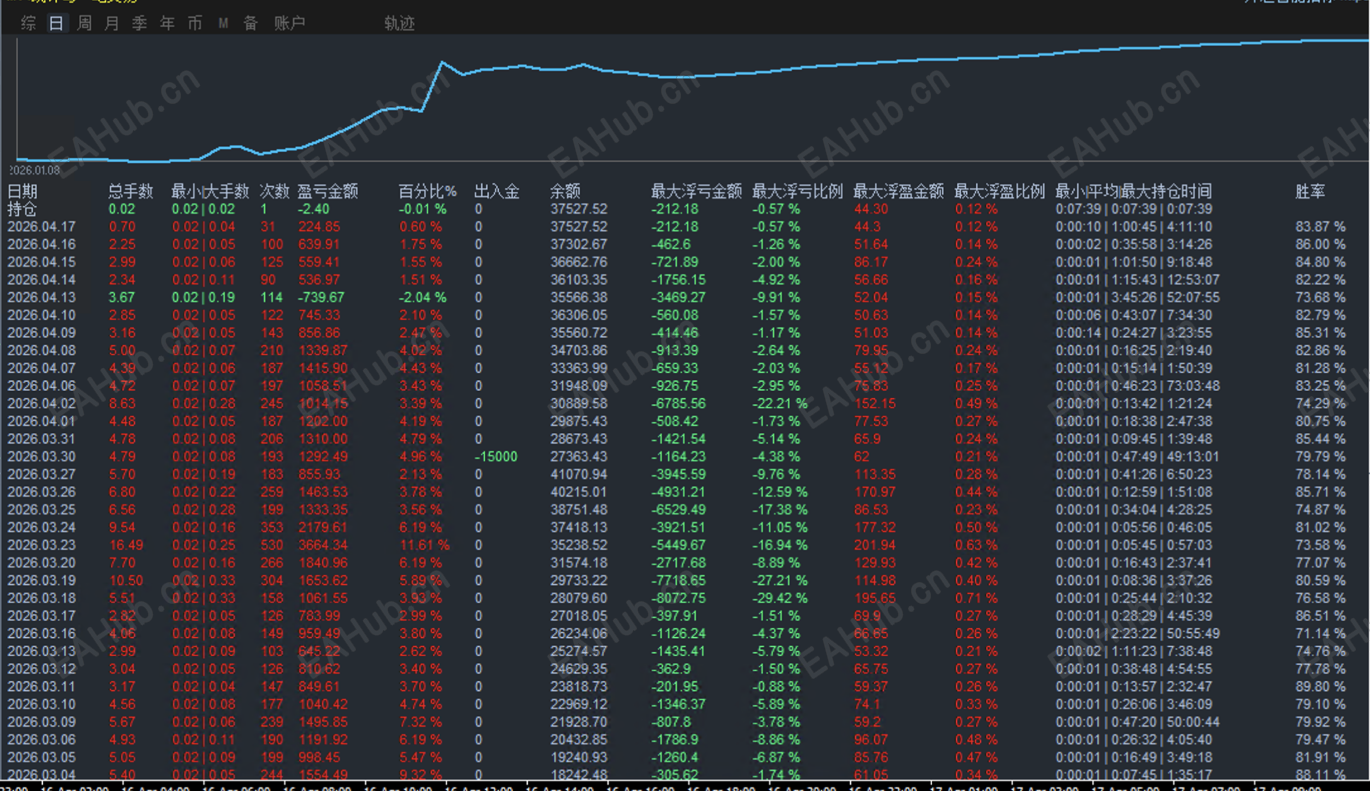The image size is (1370, 791).
Task: Select the 2026.03.30 row with -15000 withdrawal
Action: point(685,456)
